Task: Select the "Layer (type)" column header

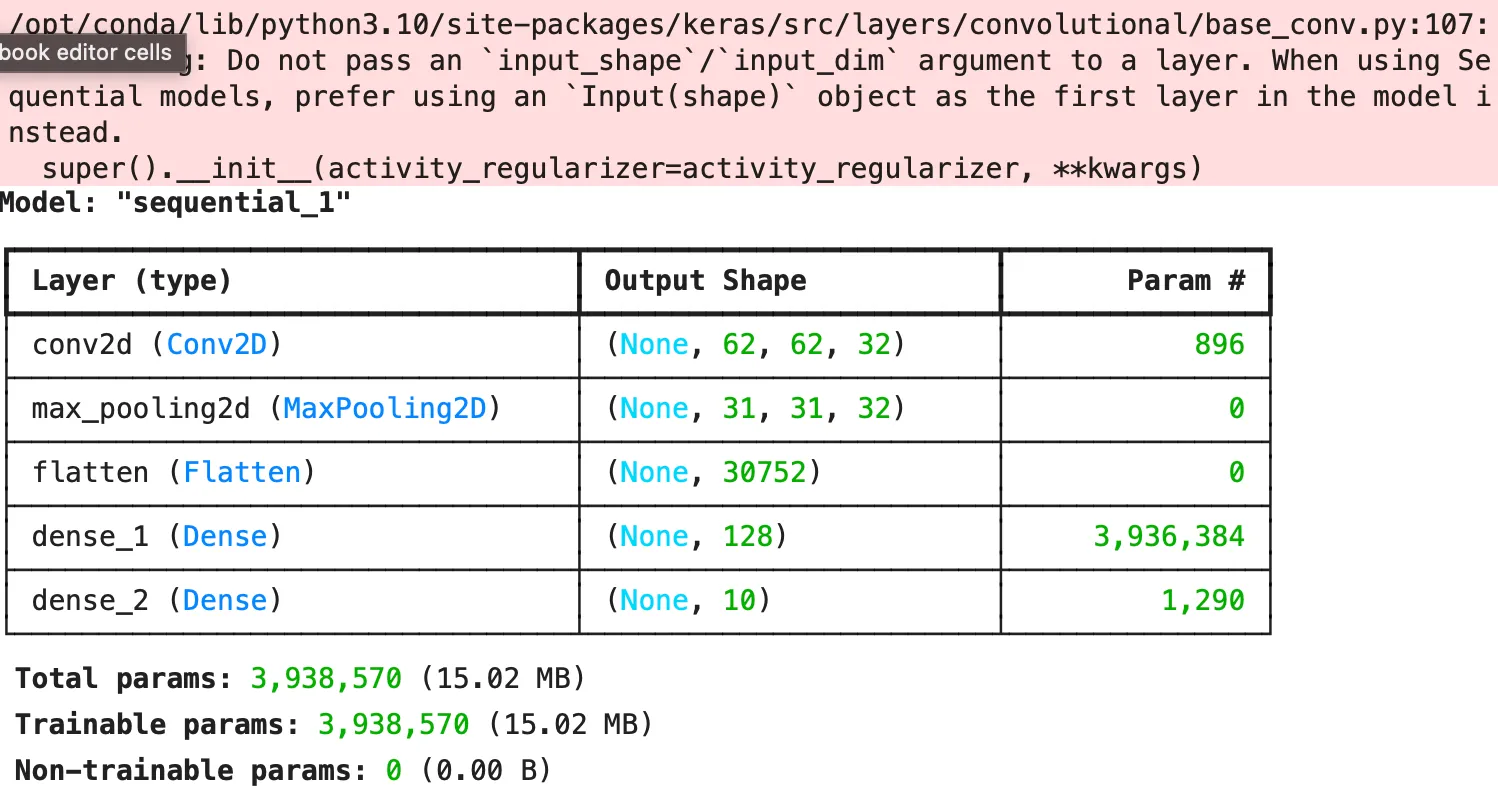Action: [132, 281]
